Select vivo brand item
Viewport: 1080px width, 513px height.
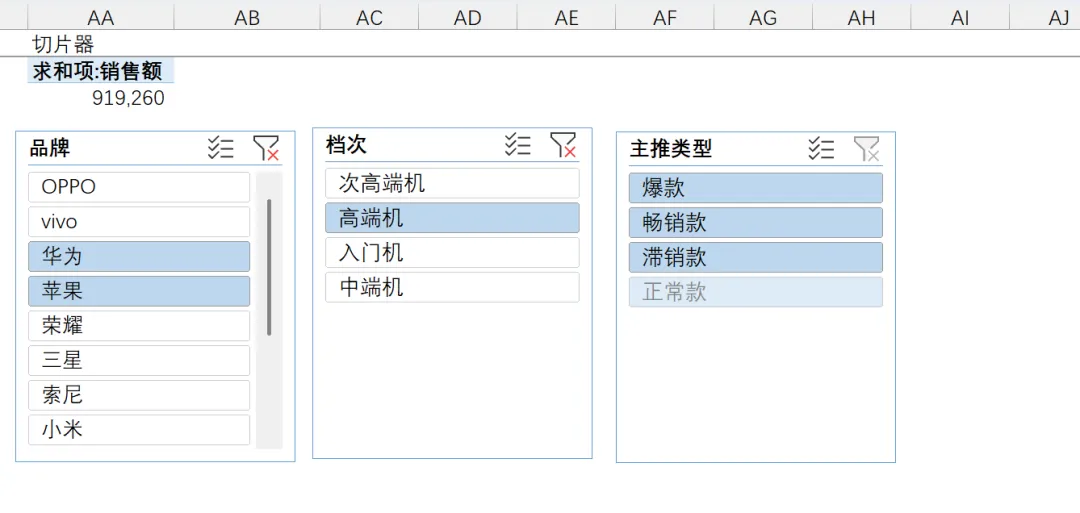pyautogui.click(x=139, y=222)
